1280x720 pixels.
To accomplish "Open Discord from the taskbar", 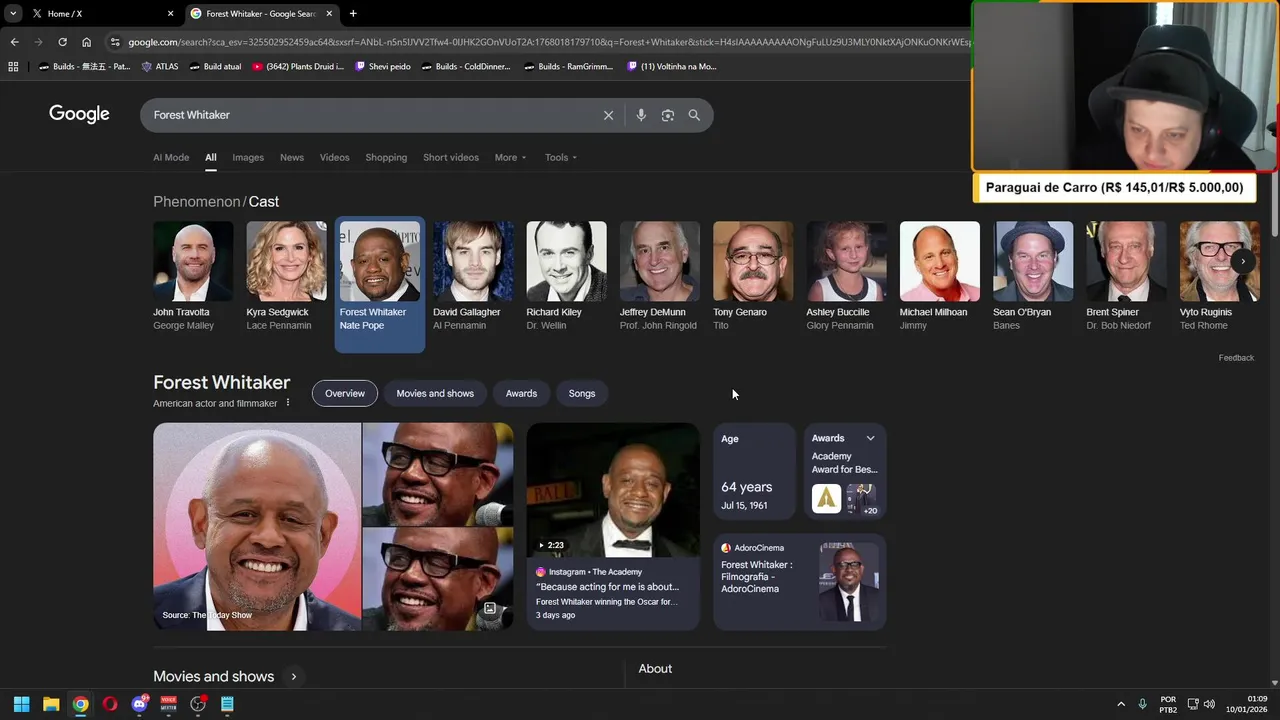I will click(139, 704).
